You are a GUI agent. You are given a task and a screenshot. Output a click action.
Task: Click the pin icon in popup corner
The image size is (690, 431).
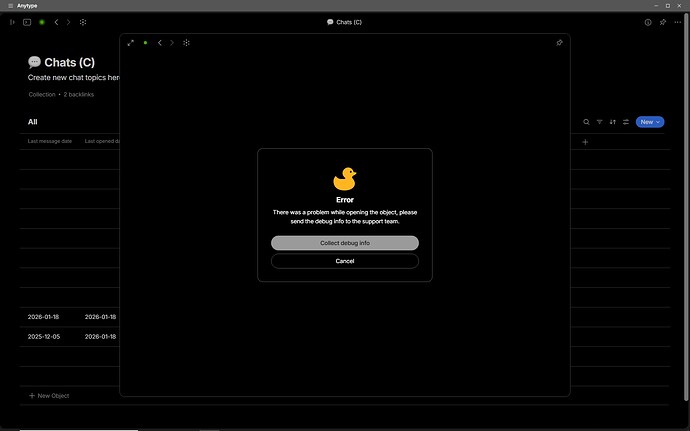click(x=559, y=43)
